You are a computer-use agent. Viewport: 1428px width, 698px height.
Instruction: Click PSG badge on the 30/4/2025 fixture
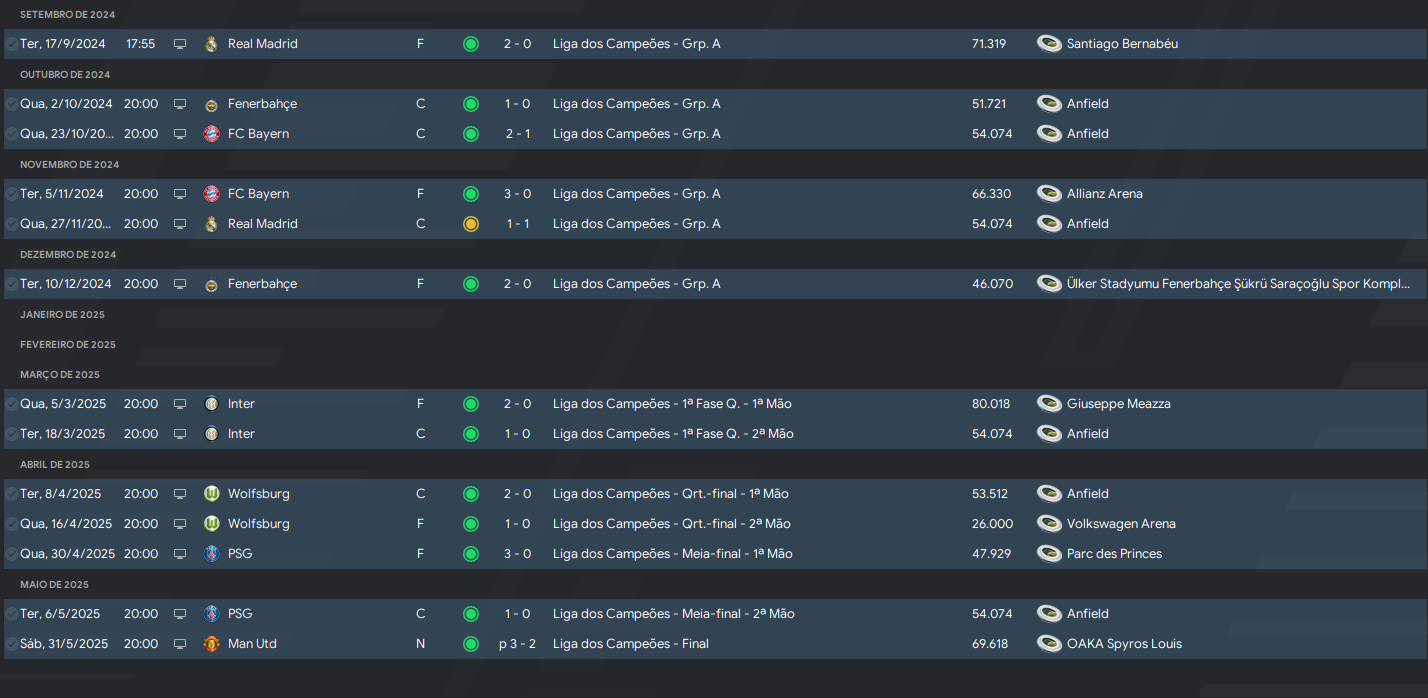point(211,554)
